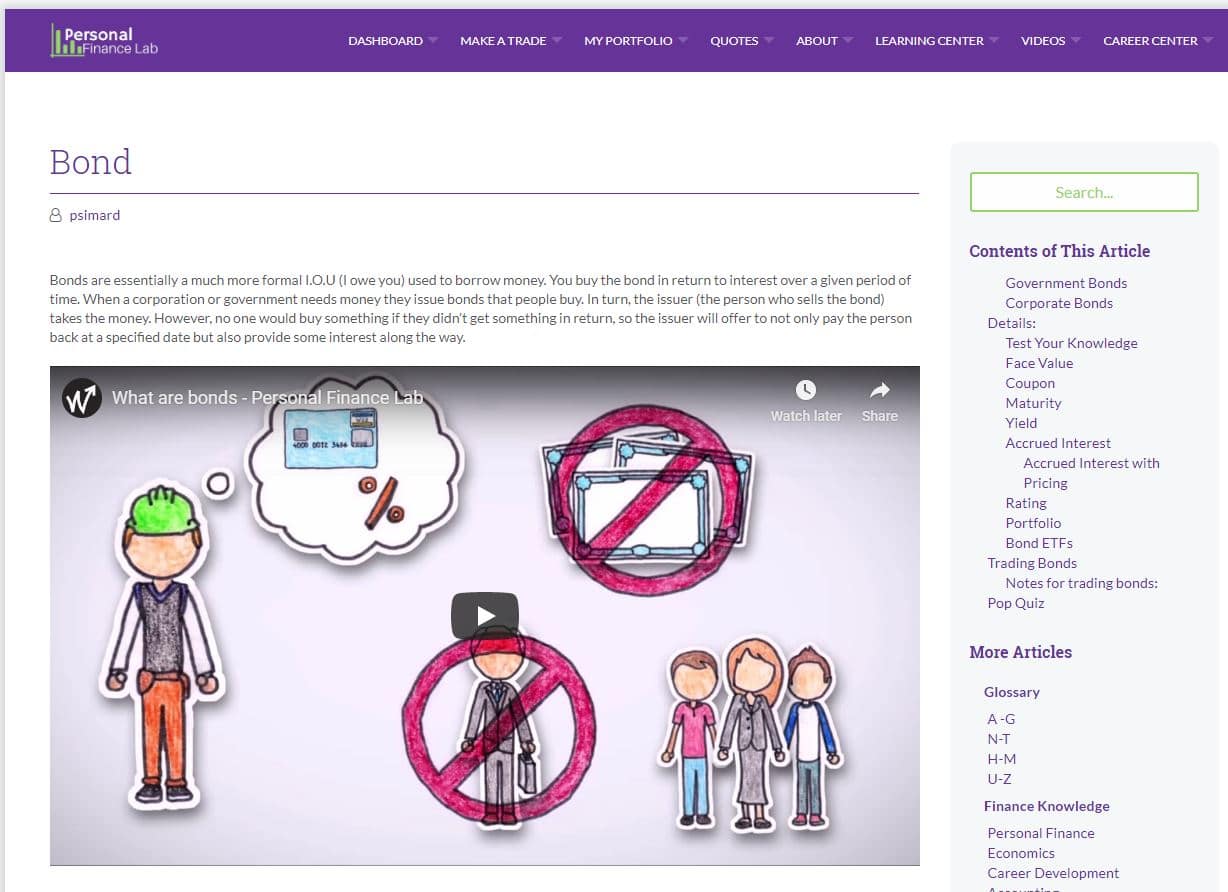Jump to Yield section

pyautogui.click(x=1021, y=423)
